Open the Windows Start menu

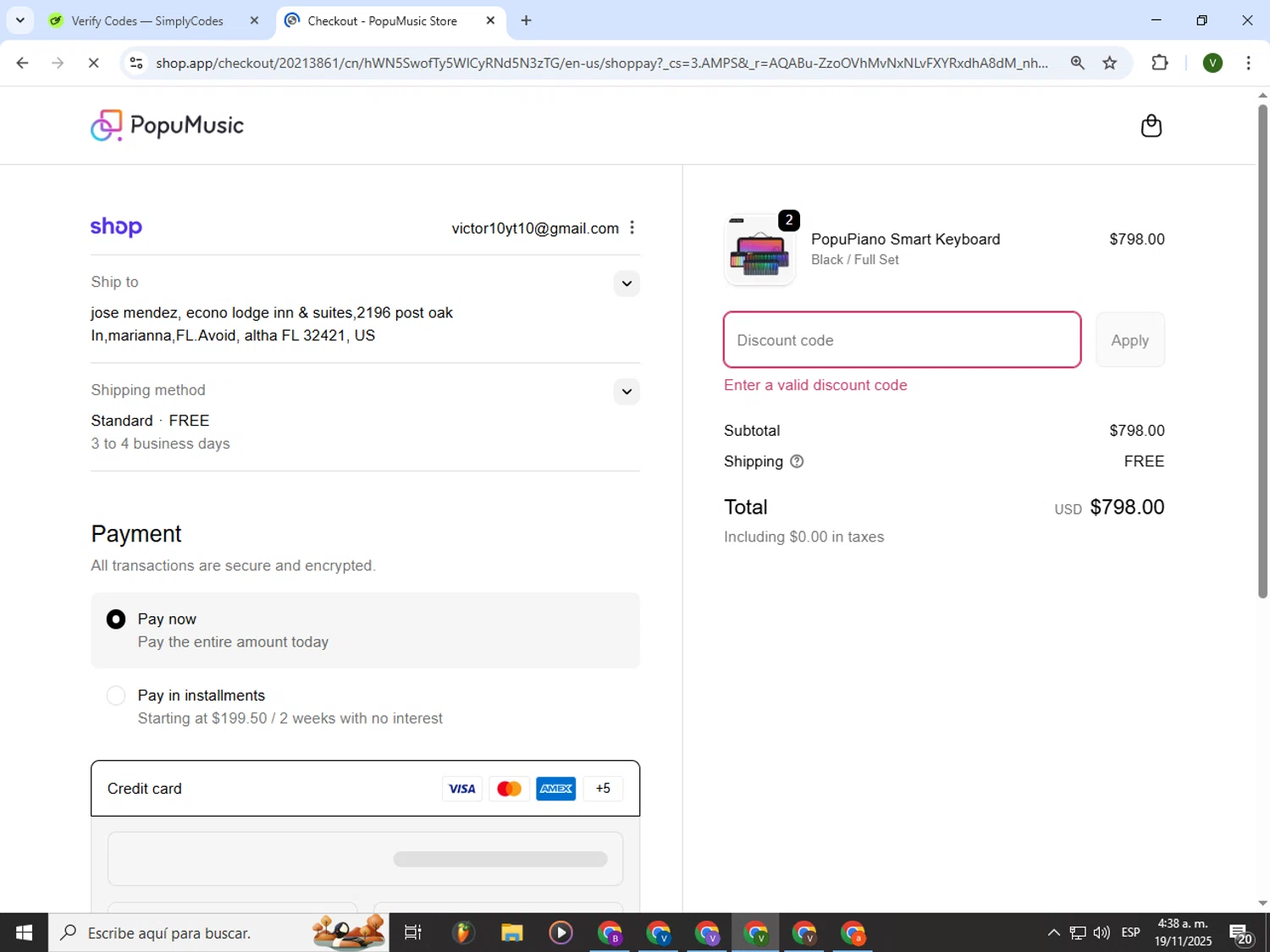(24, 933)
